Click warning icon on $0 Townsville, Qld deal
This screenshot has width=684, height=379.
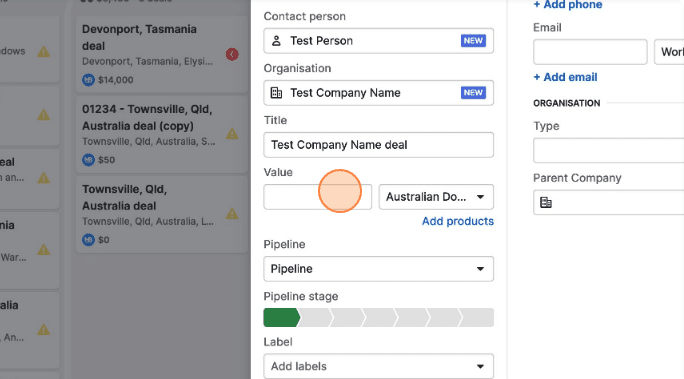[x=232, y=214]
